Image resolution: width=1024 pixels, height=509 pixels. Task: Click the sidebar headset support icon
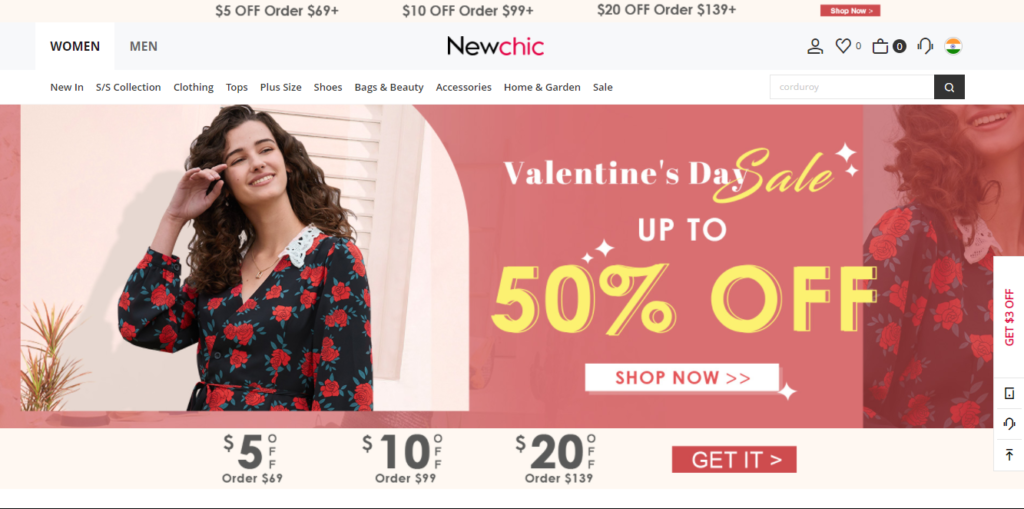(x=1009, y=423)
